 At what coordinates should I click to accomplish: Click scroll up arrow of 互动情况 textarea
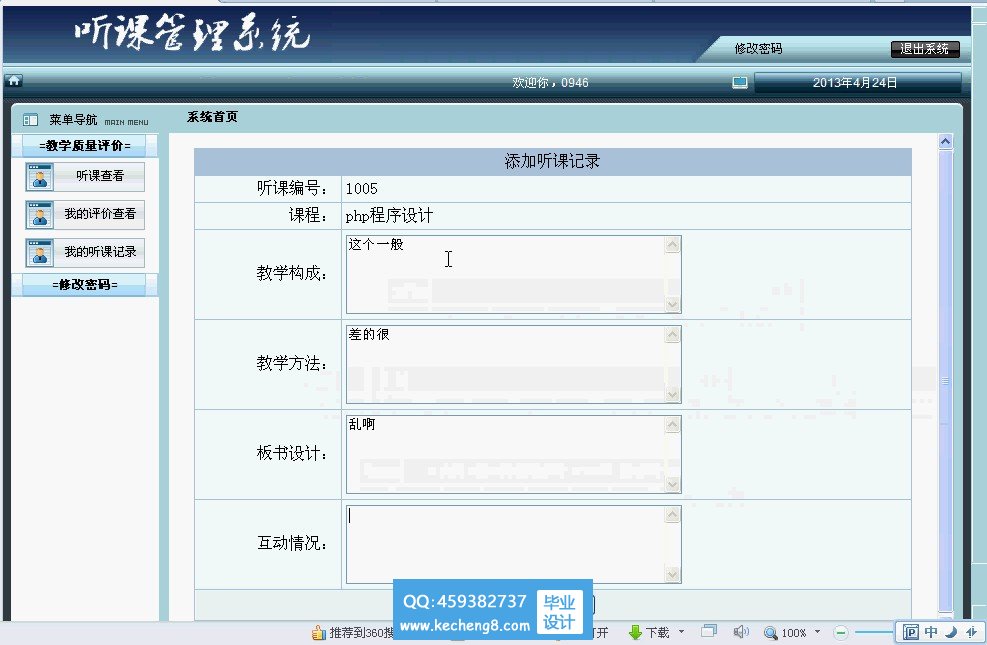(672, 515)
